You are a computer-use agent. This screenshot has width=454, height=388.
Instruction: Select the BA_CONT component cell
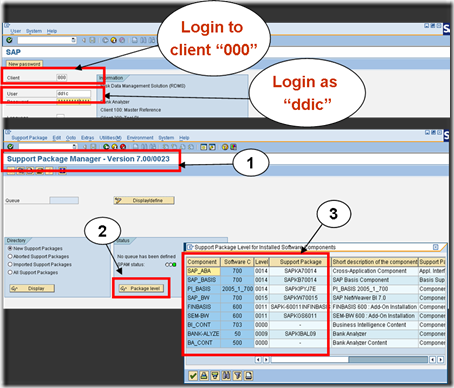(x=203, y=343)
